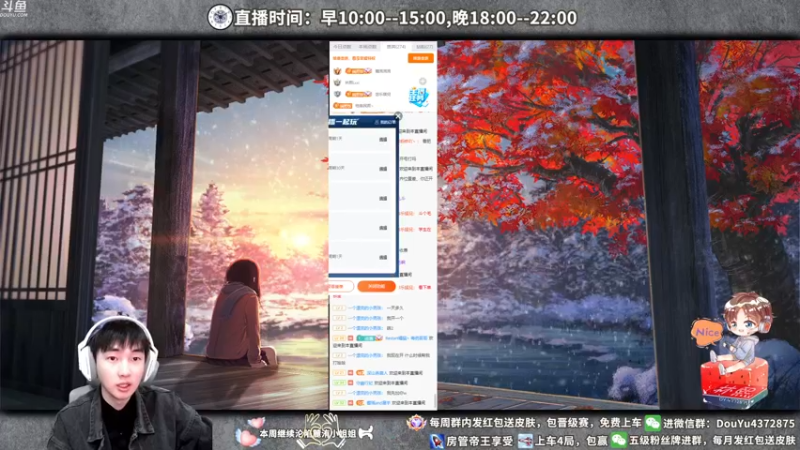
Task: Click the blue sticker graphic in the rank panel
Action: (418, 96)
